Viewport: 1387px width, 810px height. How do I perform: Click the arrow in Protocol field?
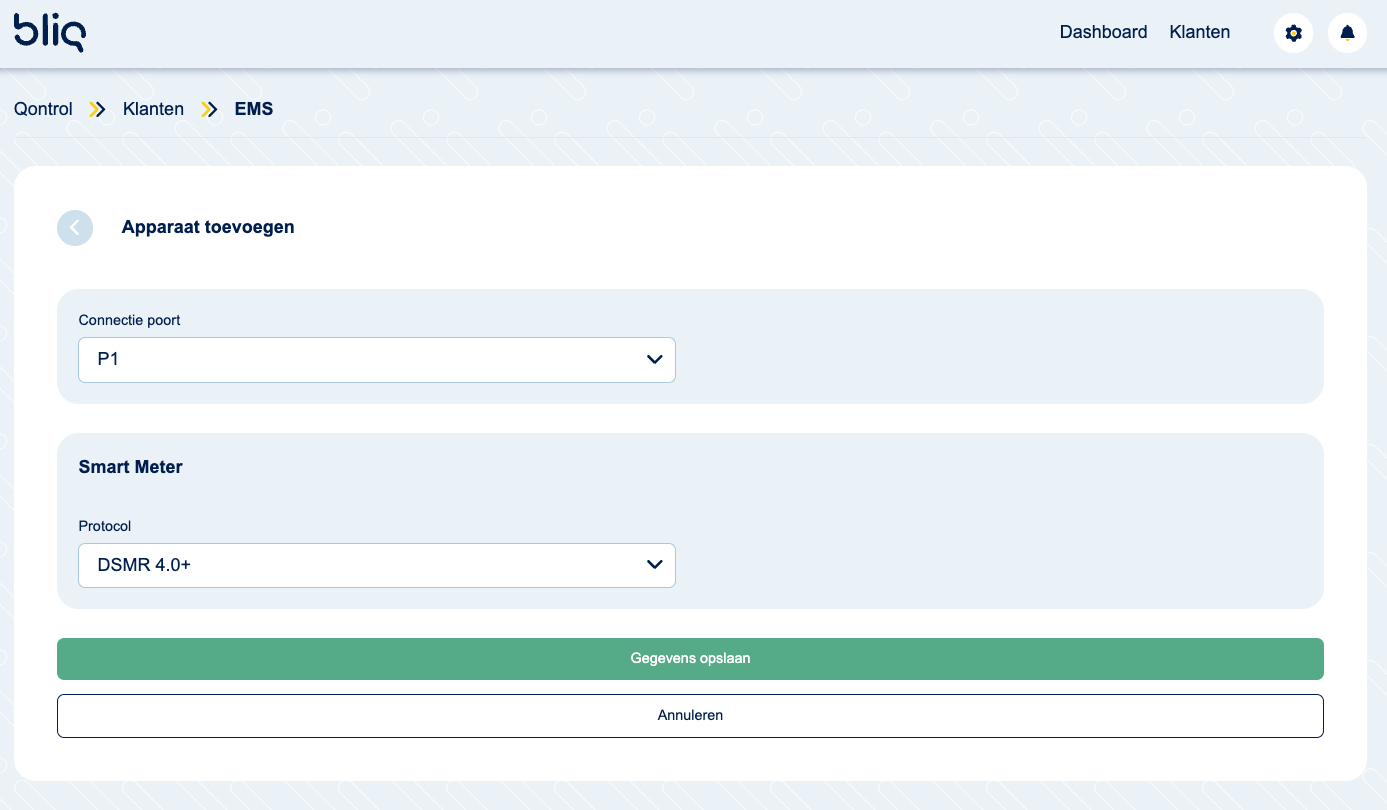655,565
